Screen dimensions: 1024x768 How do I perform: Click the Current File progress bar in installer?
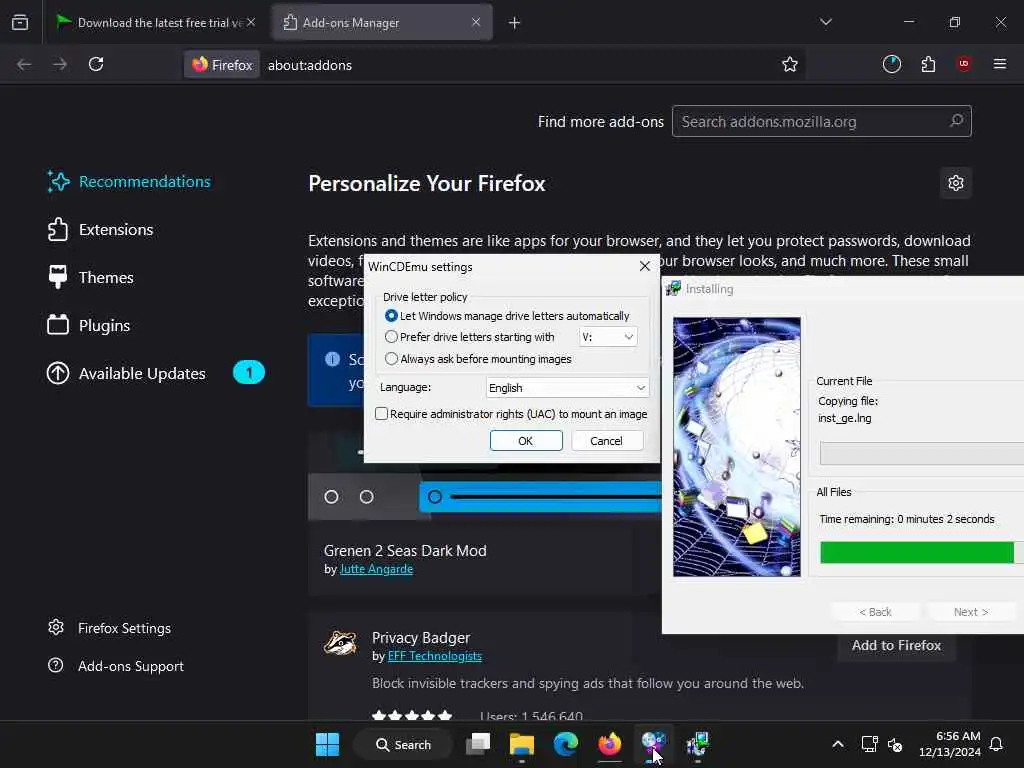(x=921, y=453)
